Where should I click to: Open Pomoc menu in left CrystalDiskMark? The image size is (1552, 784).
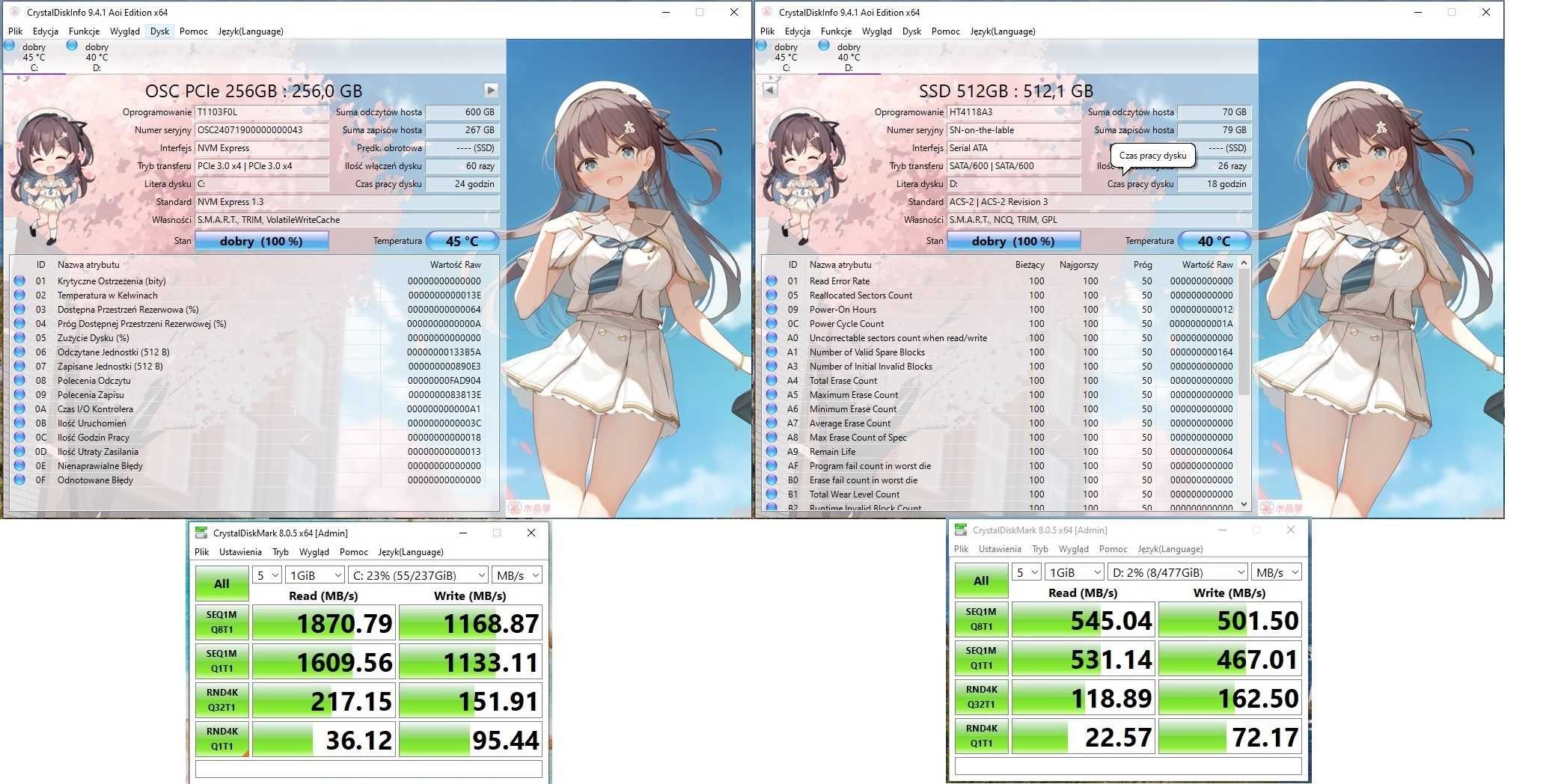[353, 552]
